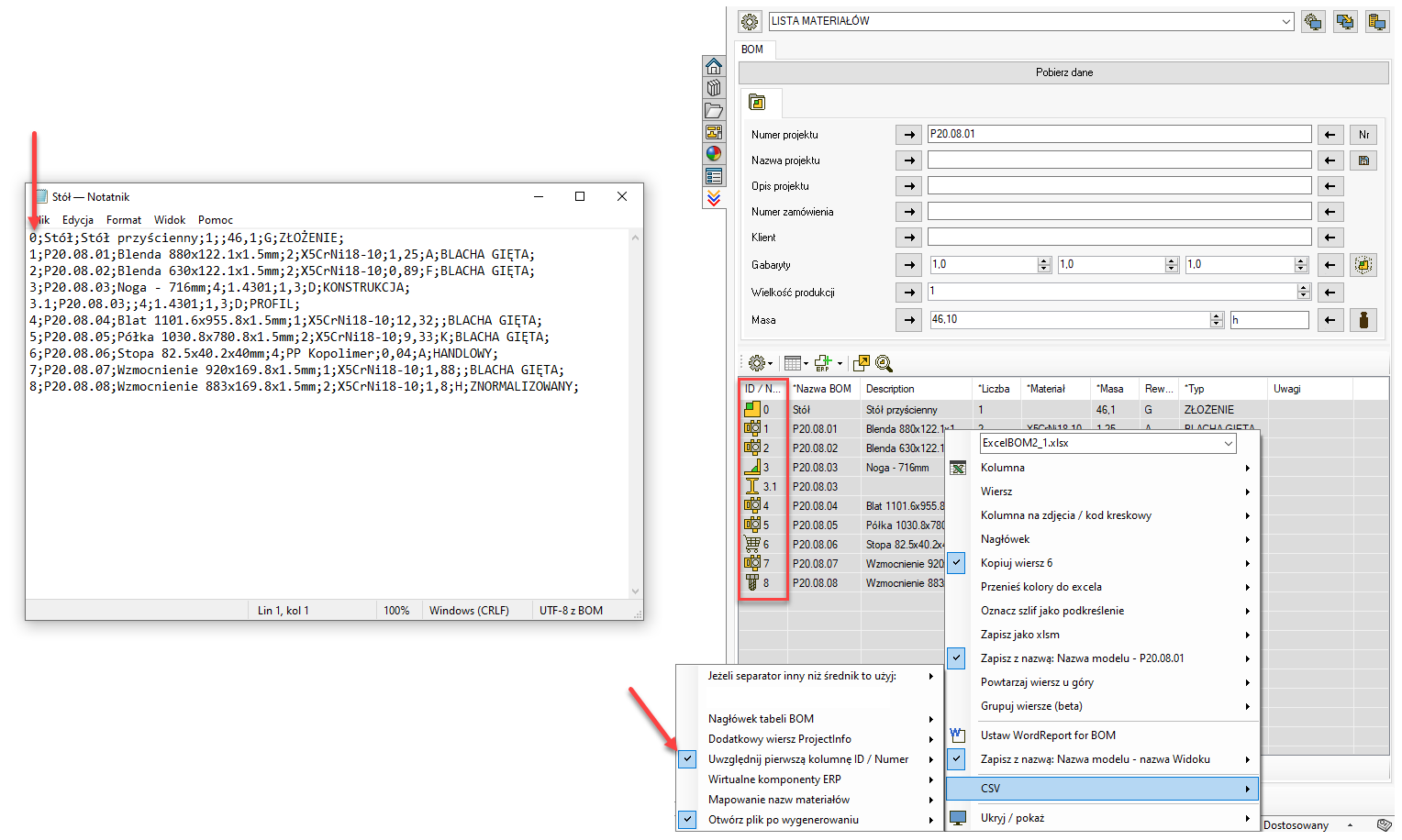
Task: Expand the ExcelBOM2_1.xlsx template dropdown
Action: coord(1228,444)
